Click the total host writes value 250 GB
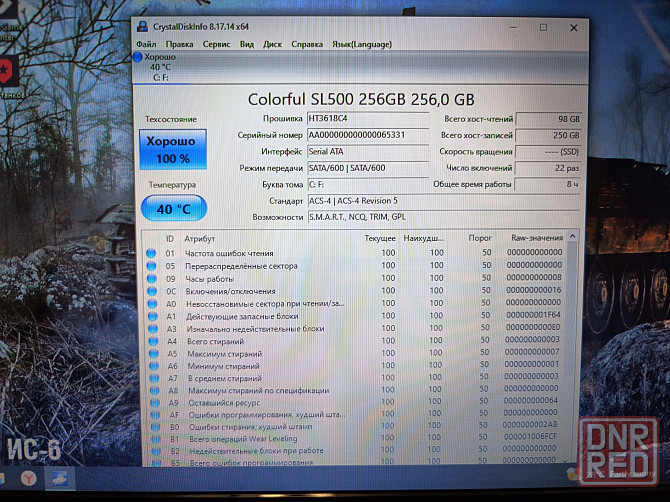The image size is (670, 502). pos(548,135)
